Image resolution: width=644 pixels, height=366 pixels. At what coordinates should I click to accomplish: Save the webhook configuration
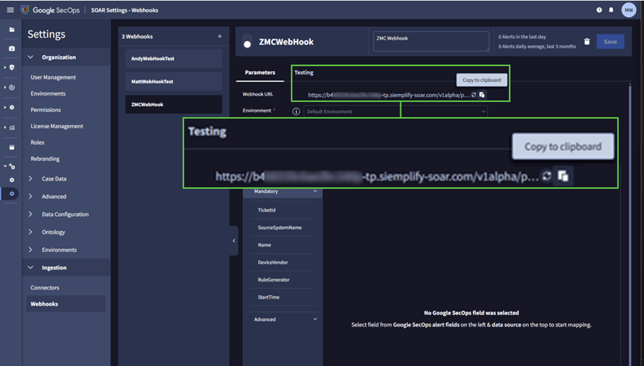coord(610,41)
